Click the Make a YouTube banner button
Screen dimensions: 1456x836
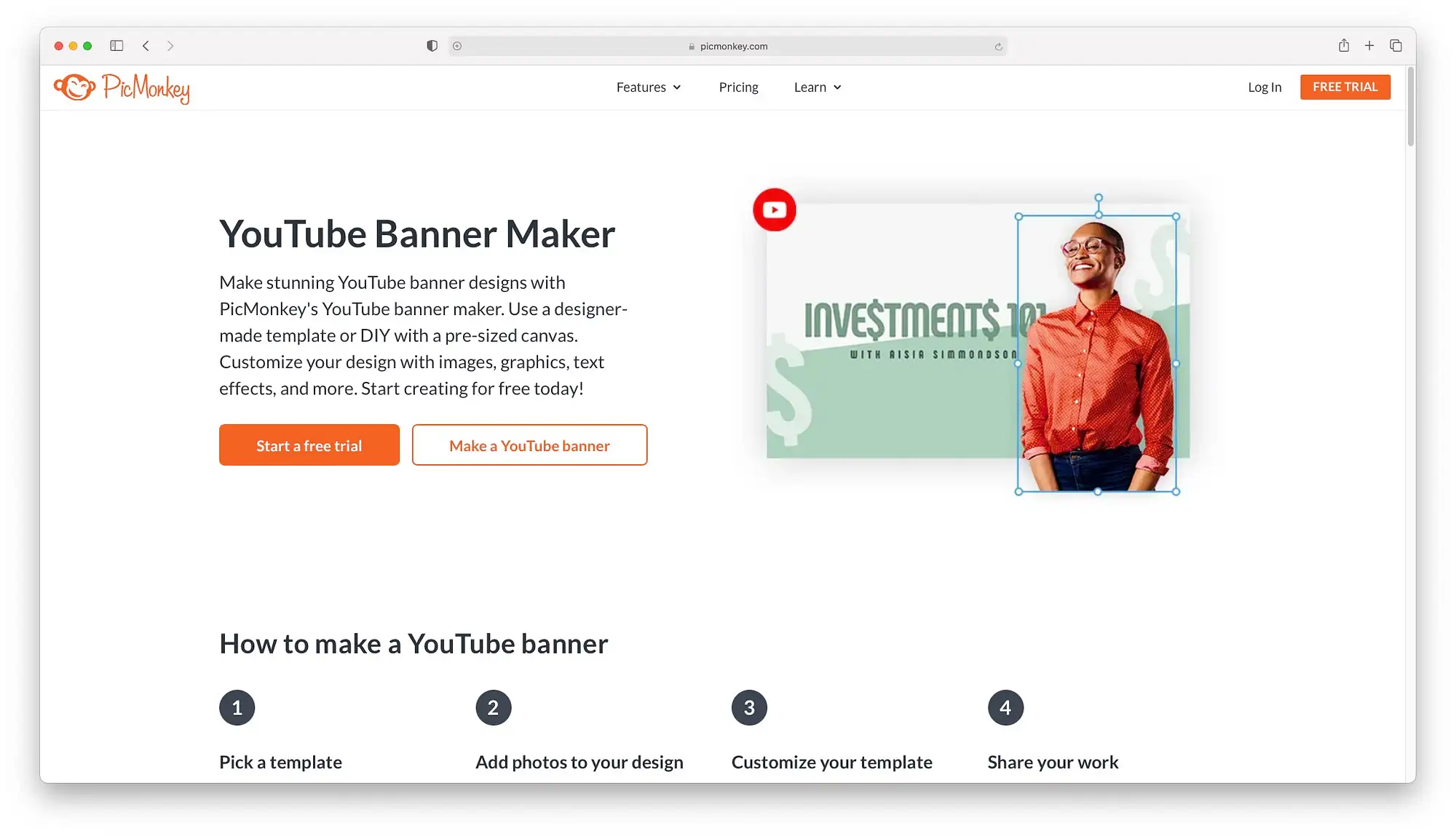pyautogui.click(x=529, y=444)
